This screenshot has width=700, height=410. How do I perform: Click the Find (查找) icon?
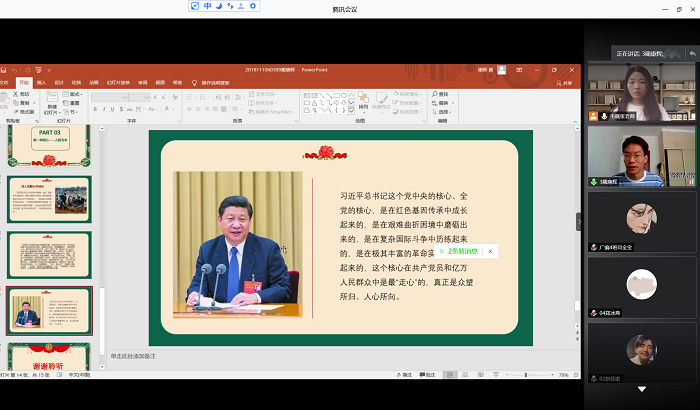pyautogui.click(x=442, y=94)
